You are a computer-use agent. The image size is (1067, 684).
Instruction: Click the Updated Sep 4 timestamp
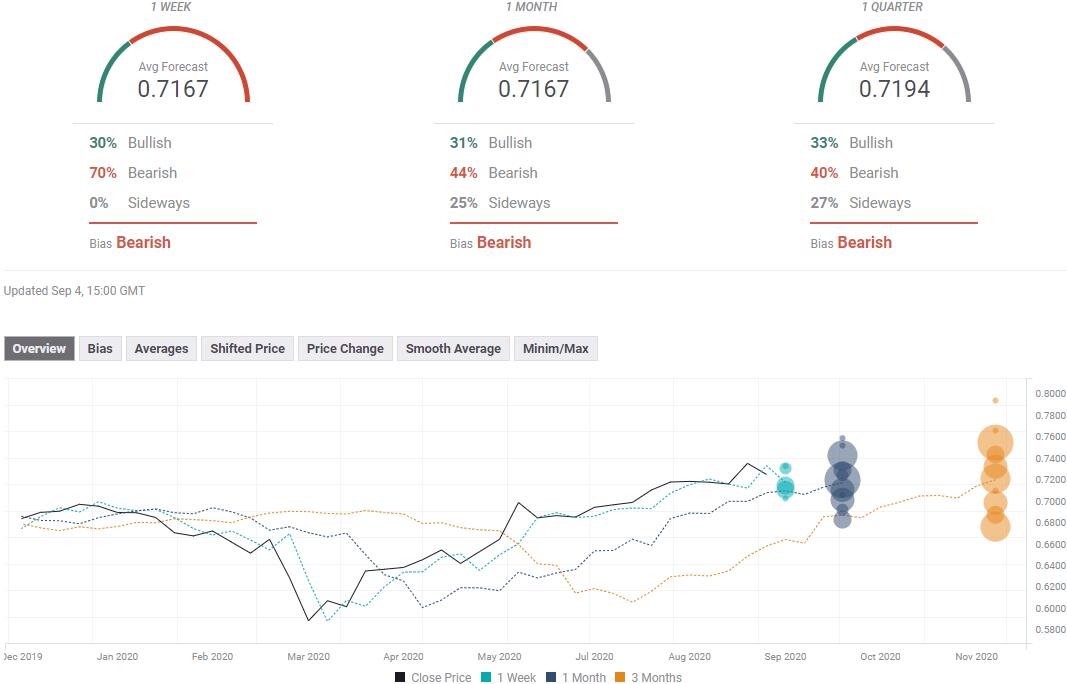point(74,291)
